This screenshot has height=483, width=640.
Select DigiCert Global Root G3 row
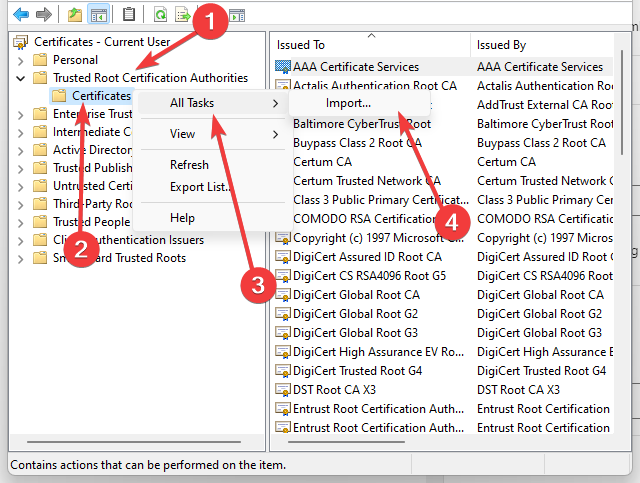point(443,333)
